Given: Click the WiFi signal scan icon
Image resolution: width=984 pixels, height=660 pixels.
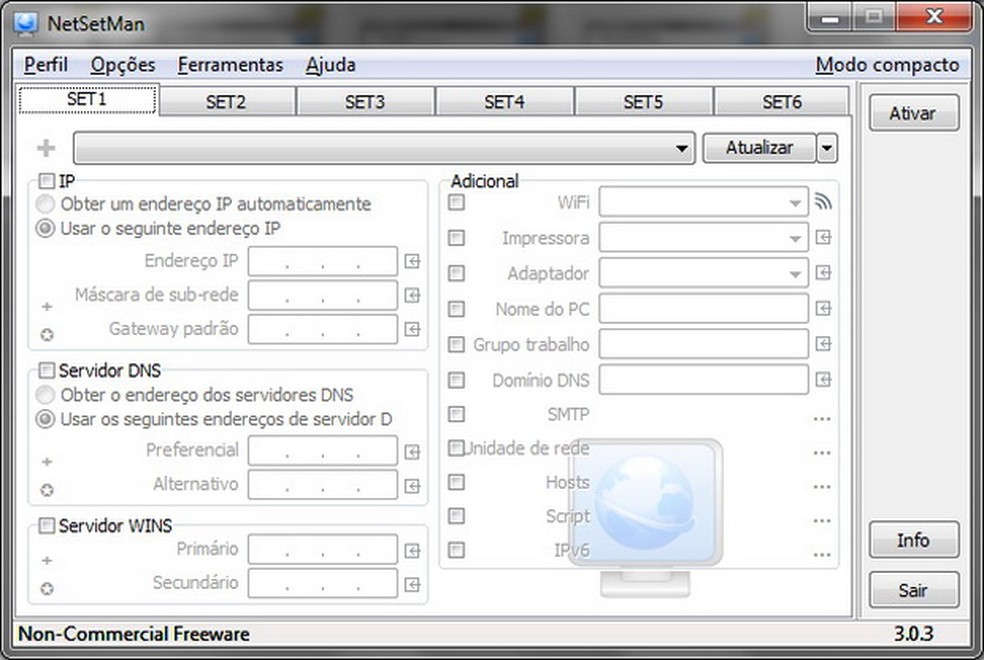Looking at the screenshot, I should pos(823,202).
